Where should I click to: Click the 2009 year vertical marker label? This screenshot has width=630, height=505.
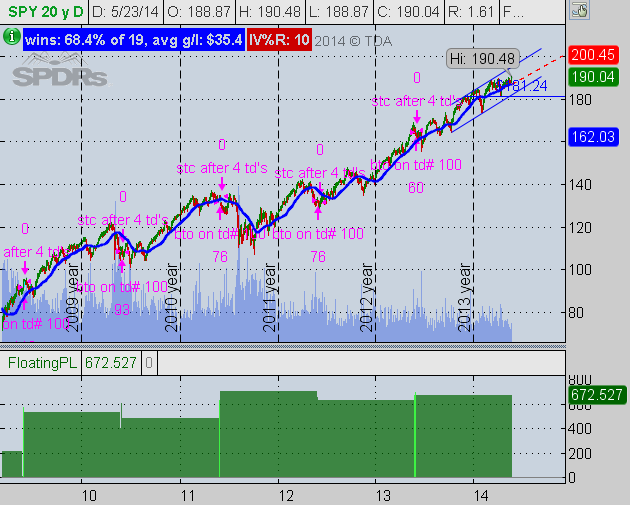pos(72,298)
